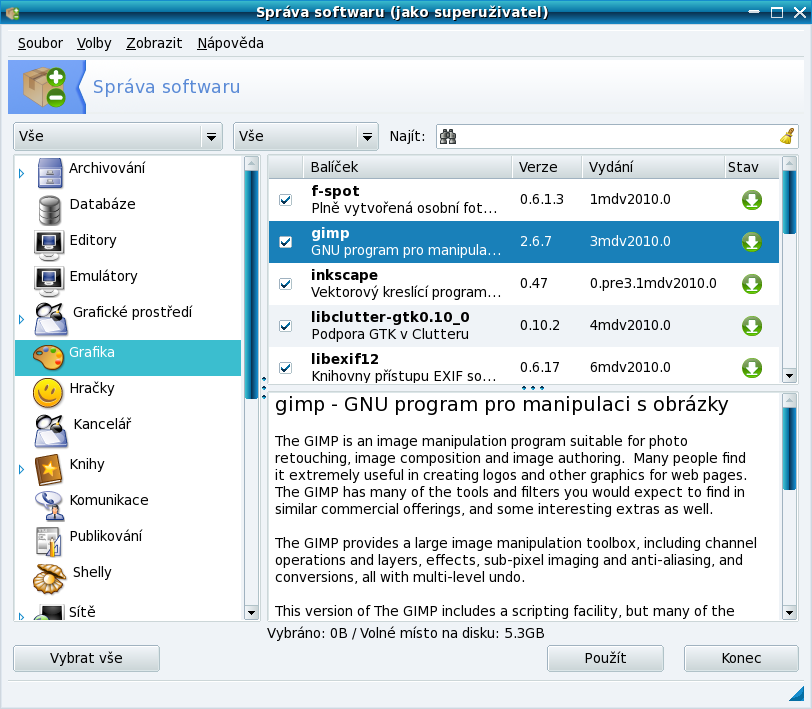Click the Grafika palette icon

tap(48, 357)
